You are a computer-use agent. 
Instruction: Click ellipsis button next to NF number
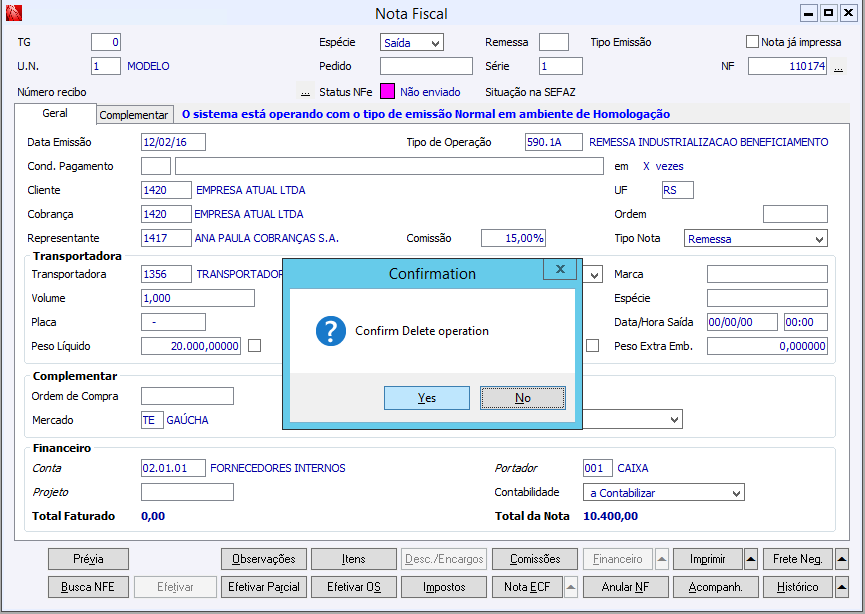[838, 68]
